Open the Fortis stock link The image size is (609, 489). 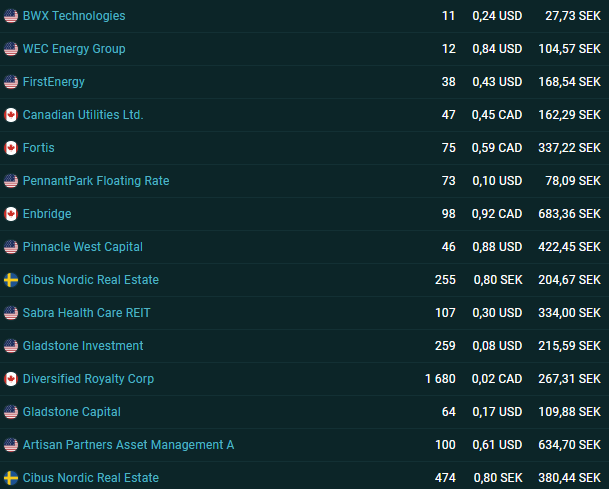tap(38, 148)
